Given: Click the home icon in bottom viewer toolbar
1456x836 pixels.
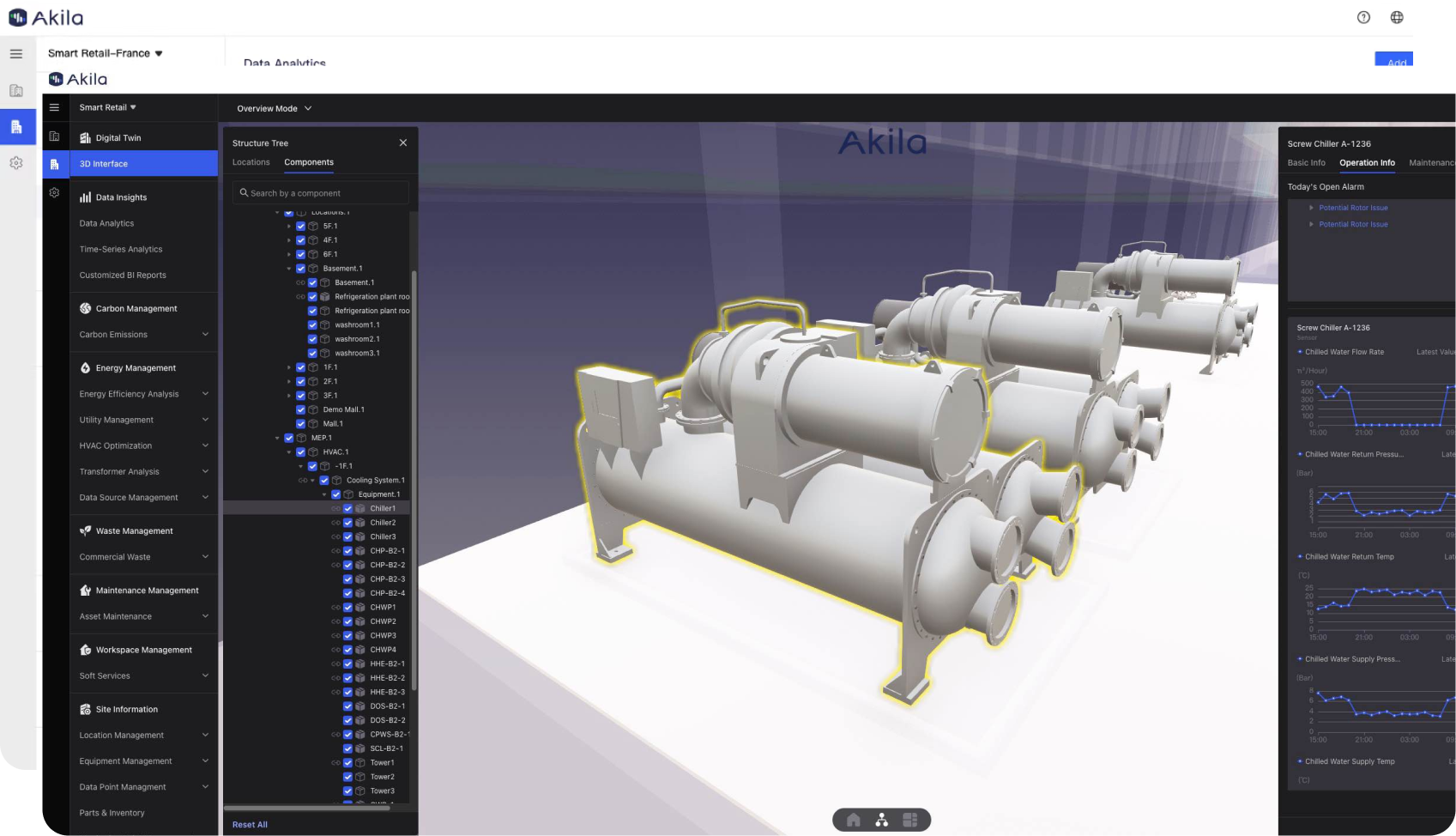Looking at the screenshot, I should pyautogui.click(x=853, y=820).
